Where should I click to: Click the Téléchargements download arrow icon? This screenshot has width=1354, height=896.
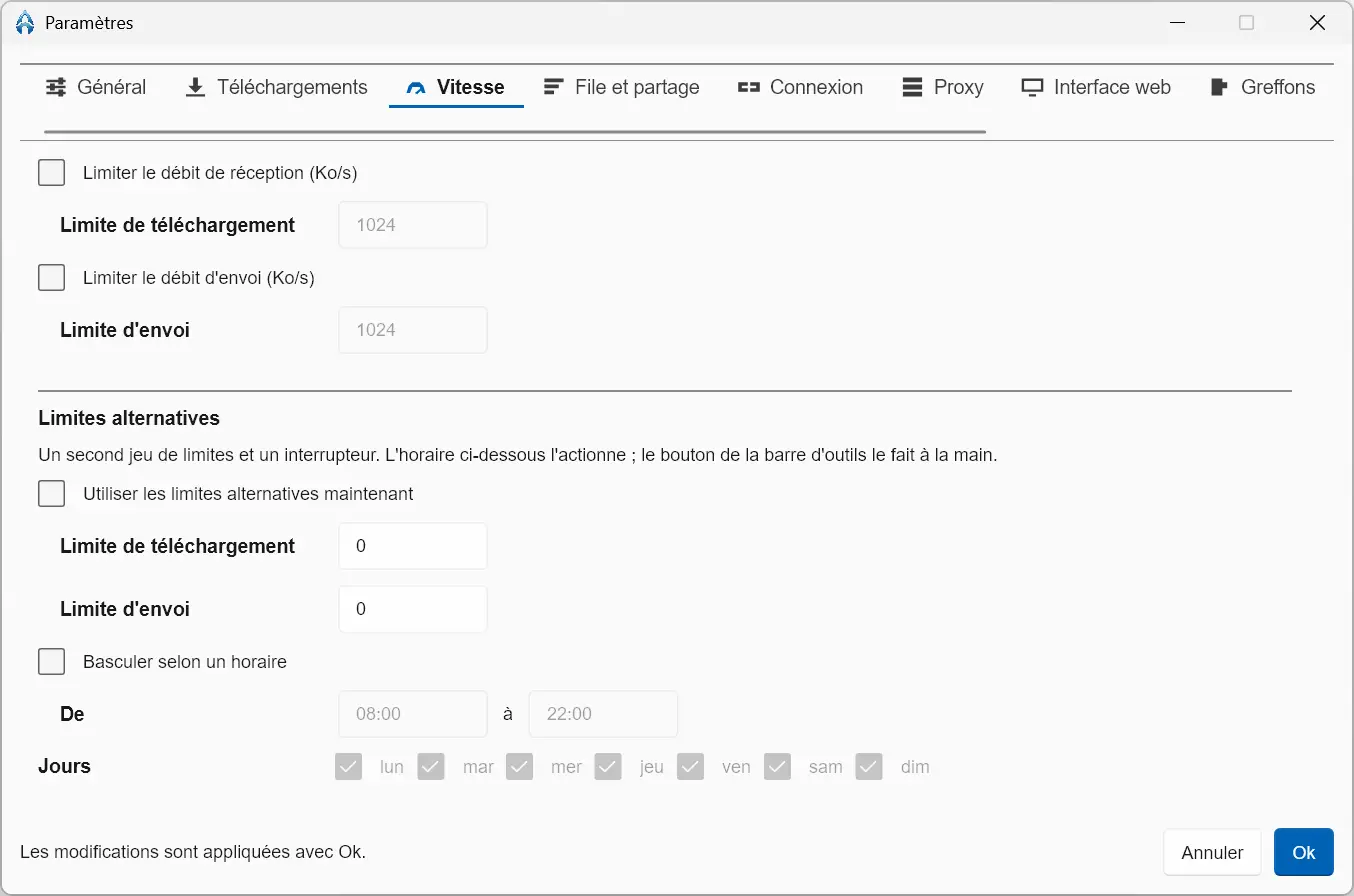coord(196,87)
